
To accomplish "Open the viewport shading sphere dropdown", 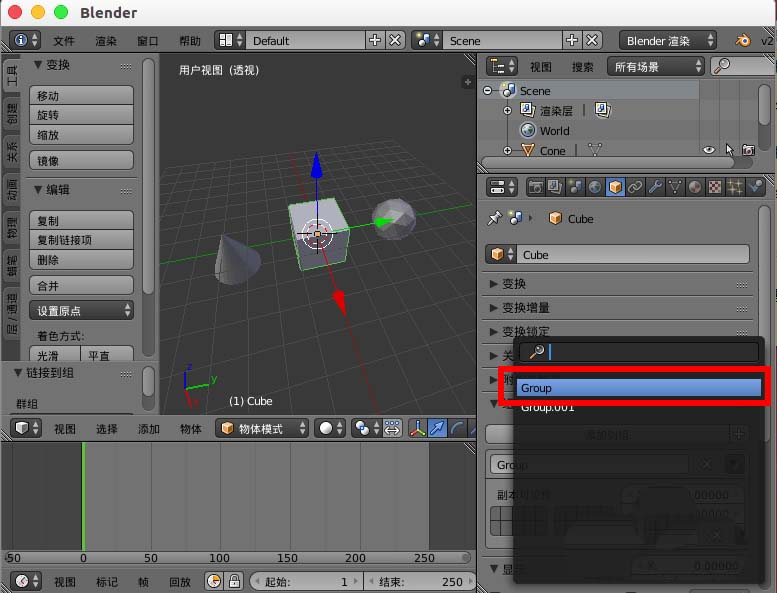I will [x=330, y=429].
